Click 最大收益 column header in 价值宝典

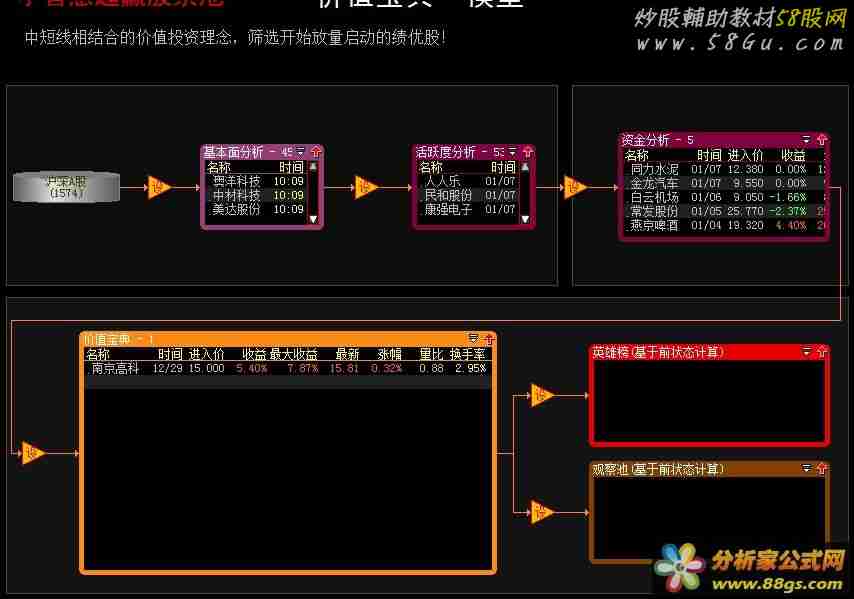[x=294, y=354]
